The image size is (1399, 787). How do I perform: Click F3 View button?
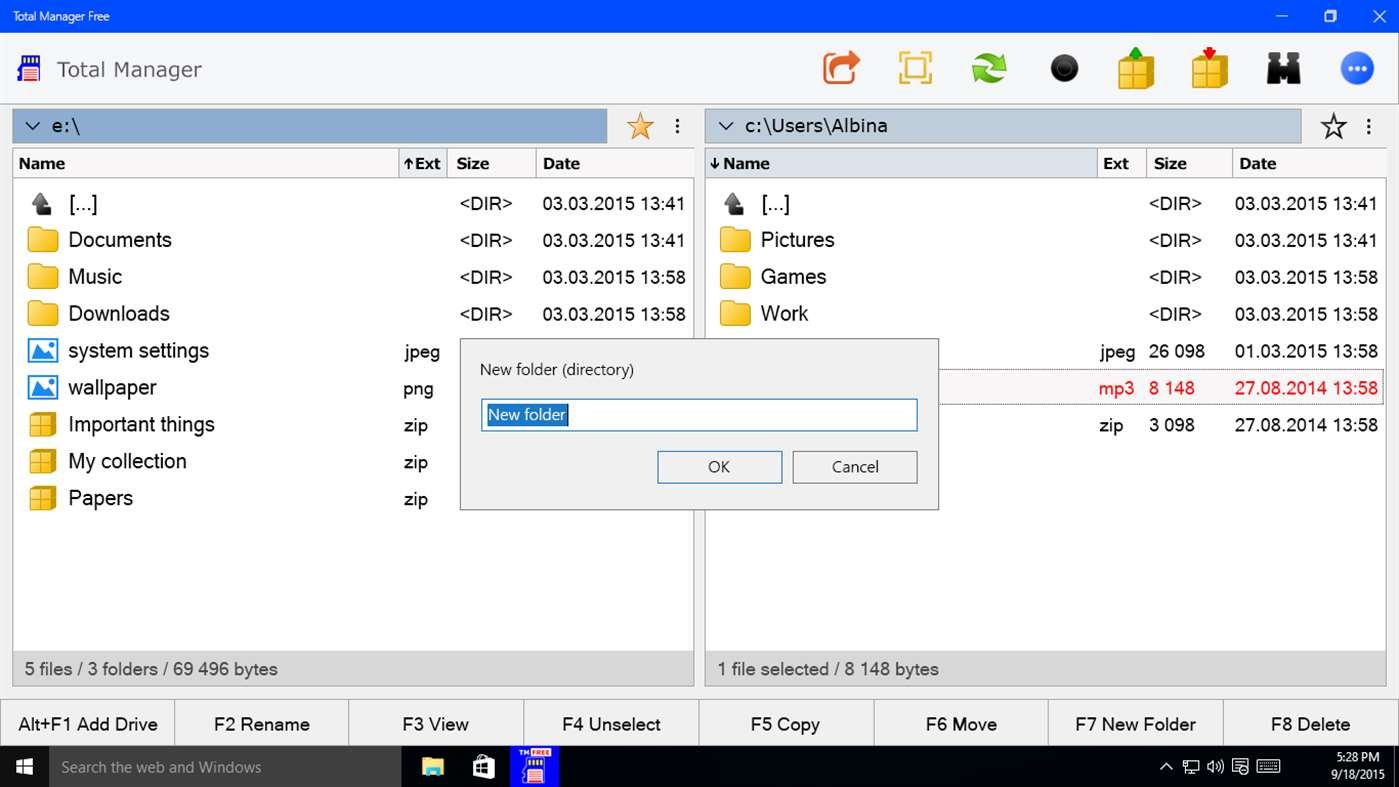pyautogui.click(x=436, y=724)
